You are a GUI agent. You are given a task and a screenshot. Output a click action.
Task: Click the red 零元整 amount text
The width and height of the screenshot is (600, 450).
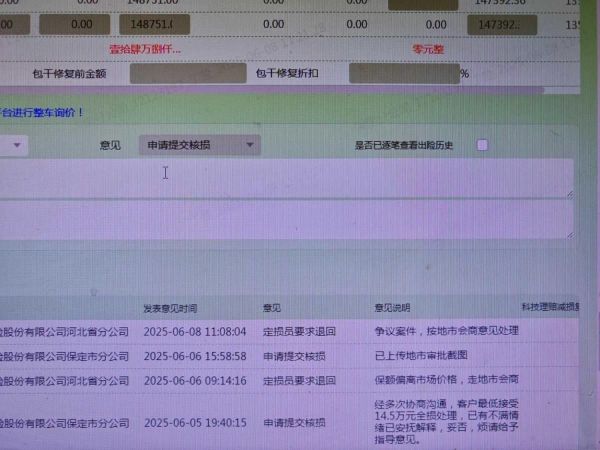[432, 47]
